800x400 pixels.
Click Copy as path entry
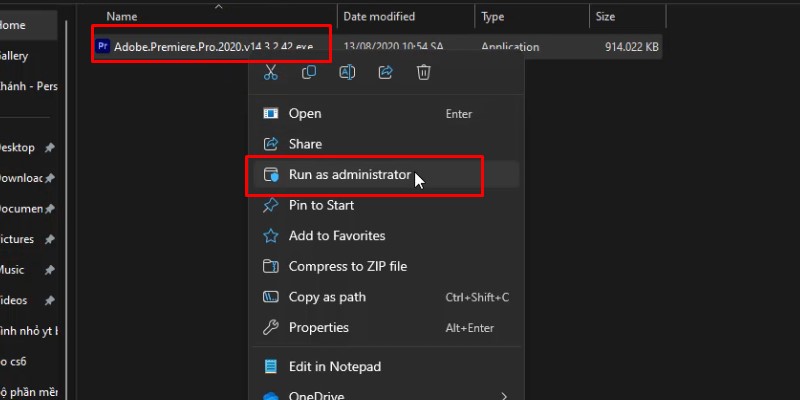coord(327,297)
